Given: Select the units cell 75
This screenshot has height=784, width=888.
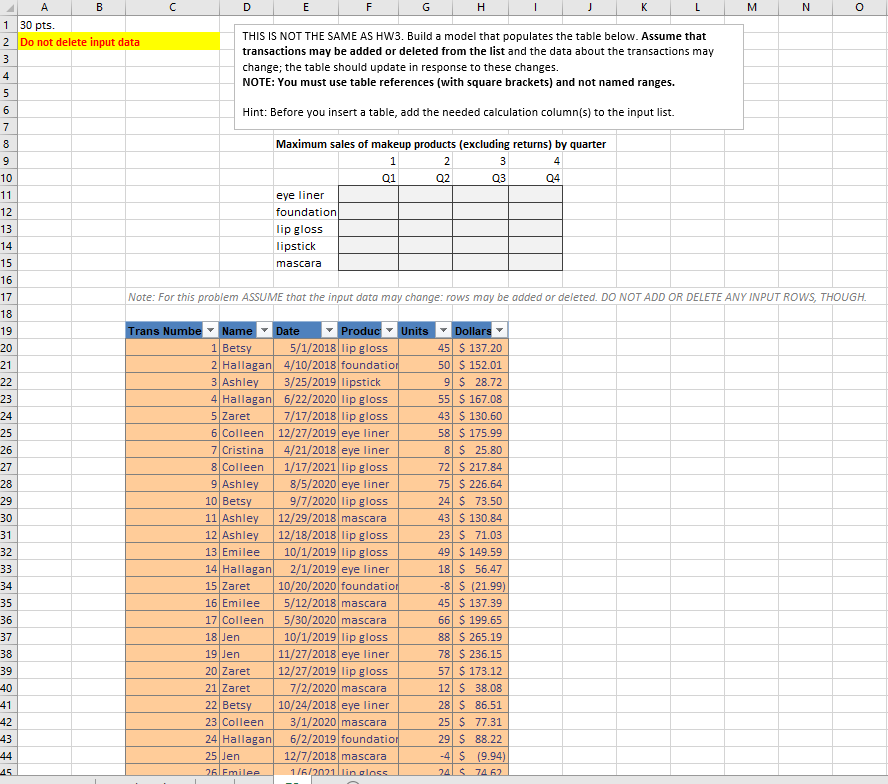Looking at the screenshot, I should pyautogui.click(x=426, y=484).
